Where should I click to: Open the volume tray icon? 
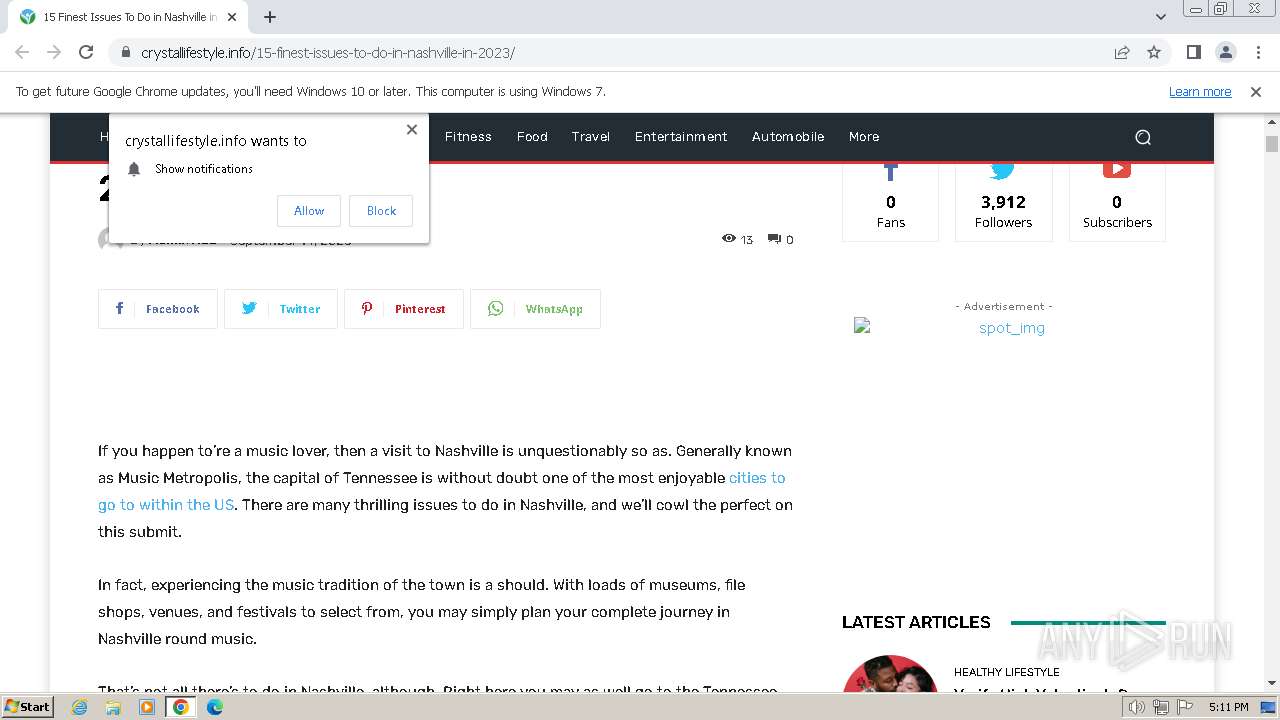[1137, 707]
